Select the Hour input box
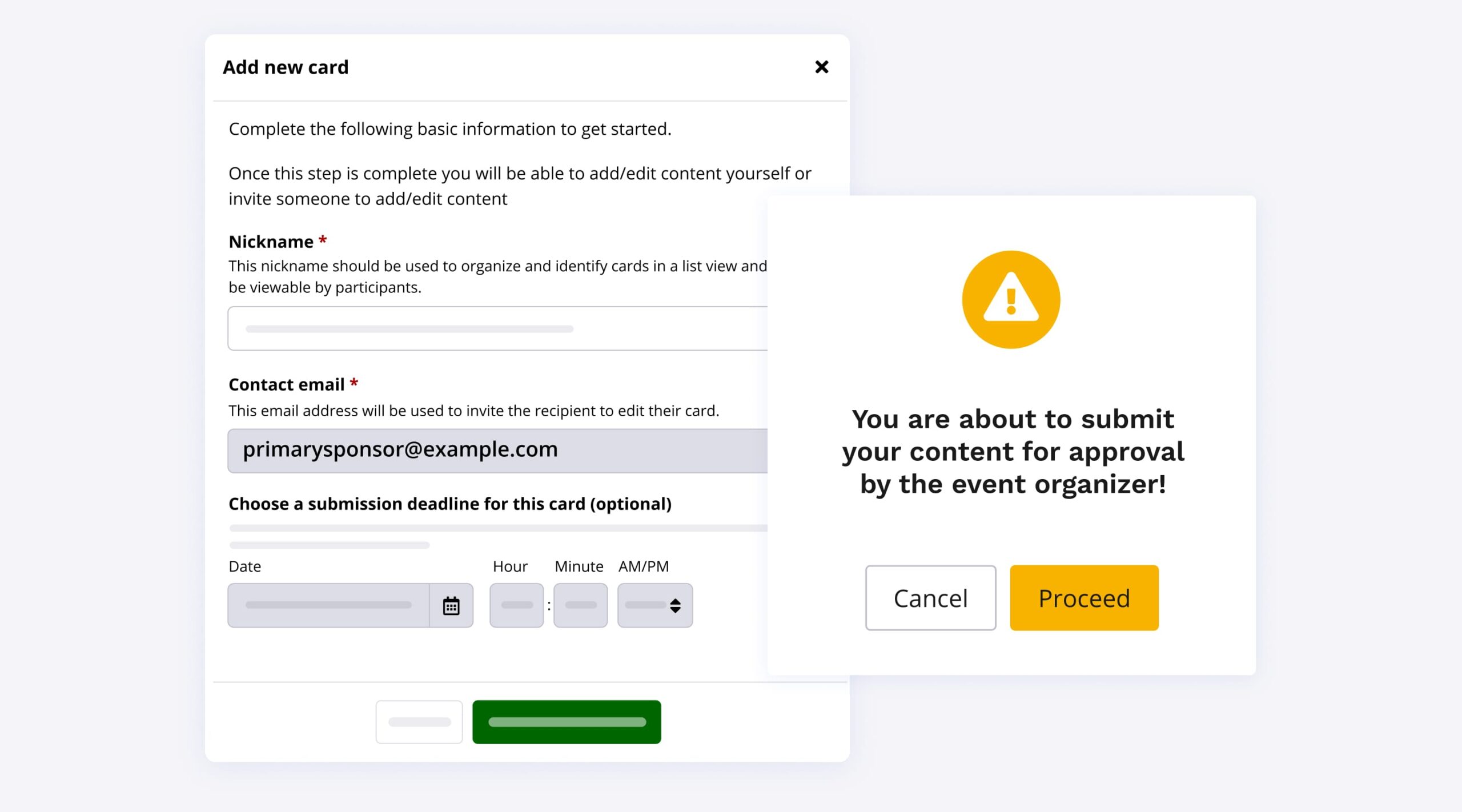This screenshot has width=1462, height=812. (x=516, y=605)
